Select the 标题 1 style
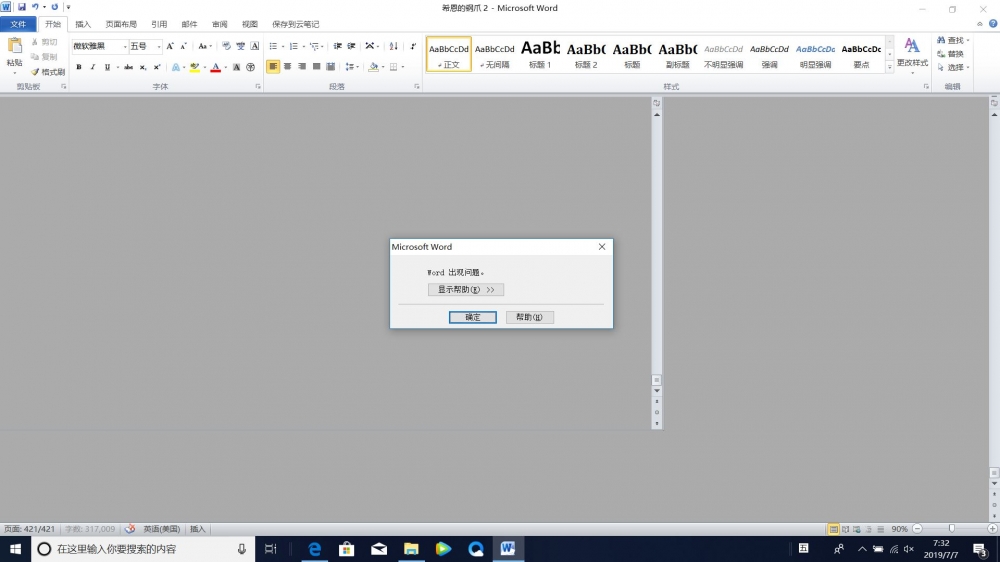The image size is (1000, 562). tap(540, 54)
